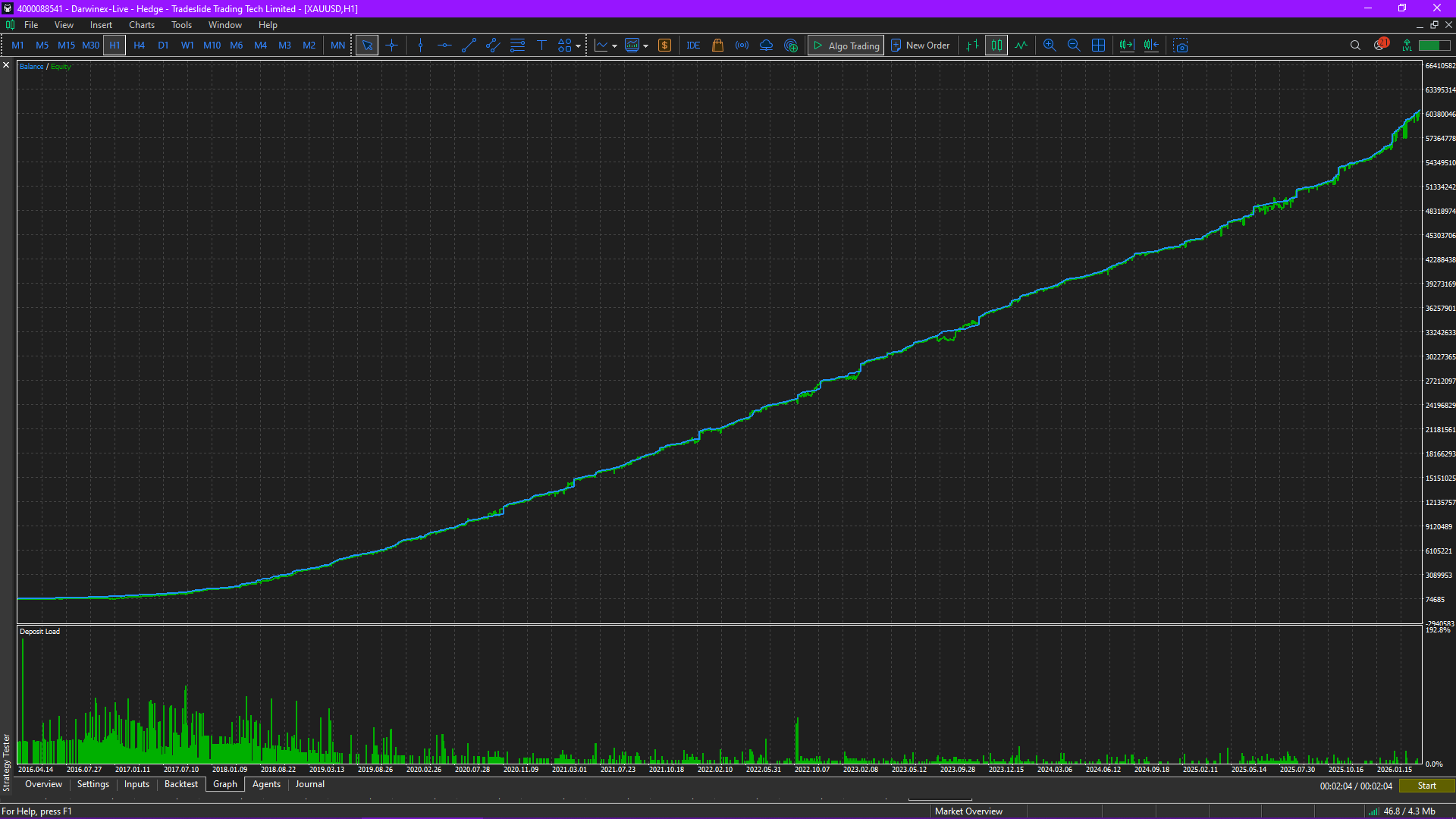Viewport: 1456px width, 819px height.
Task: Click the zoom in magnifier icon
Action: 1050,45
